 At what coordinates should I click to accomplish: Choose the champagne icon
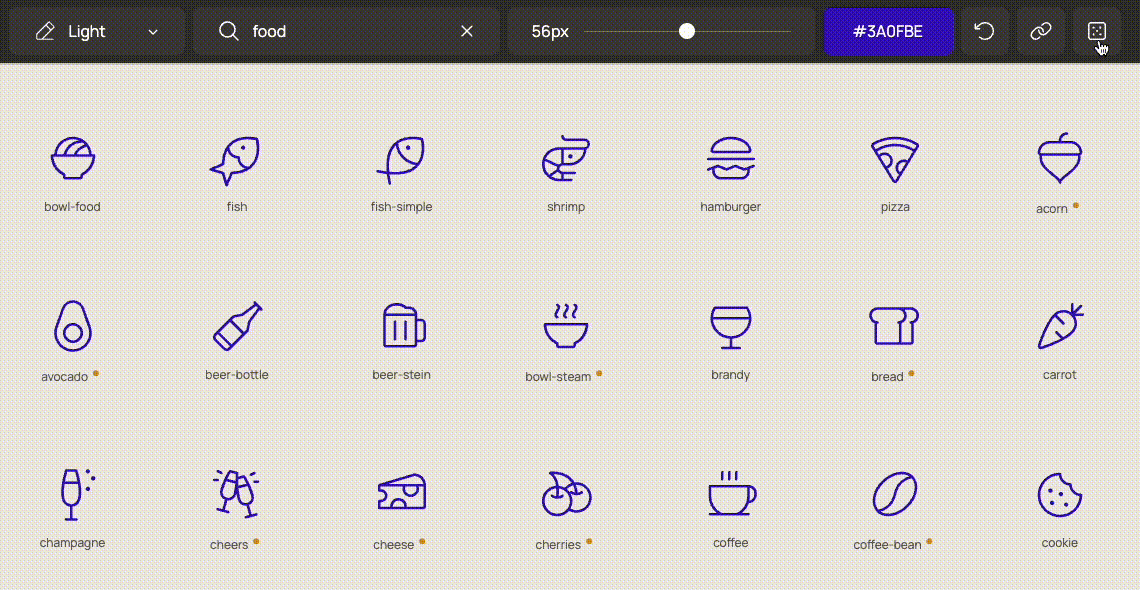[73, 494]
